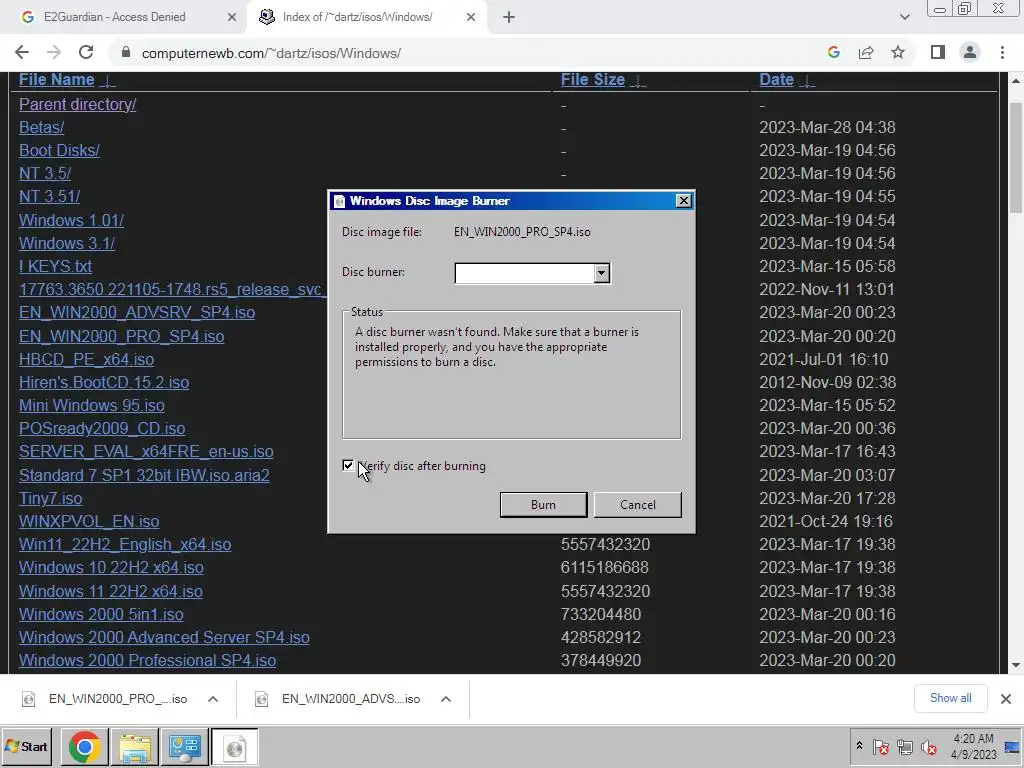The height and width of the screenshot is (768, 1024).
Task: Open a new browser tab
Action: click(509, 18)
